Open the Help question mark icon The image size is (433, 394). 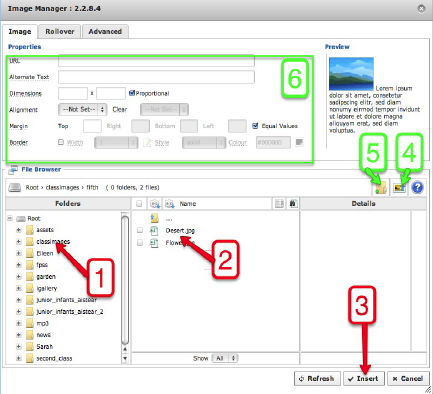click(x=417, y=188)
